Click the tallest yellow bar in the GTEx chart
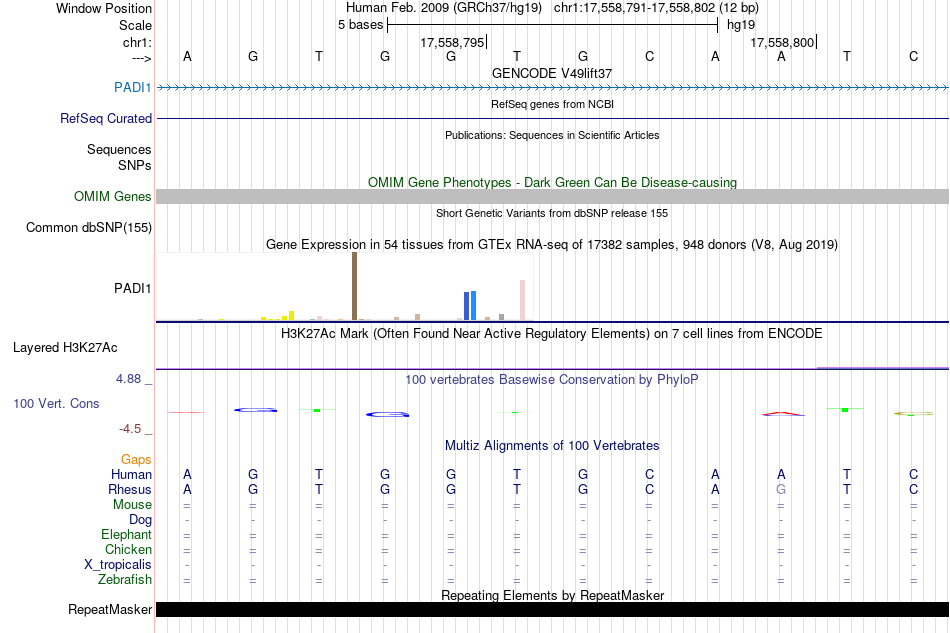Image resolution: width=950 pixels, height=633 pixels. tap(291, 316)
